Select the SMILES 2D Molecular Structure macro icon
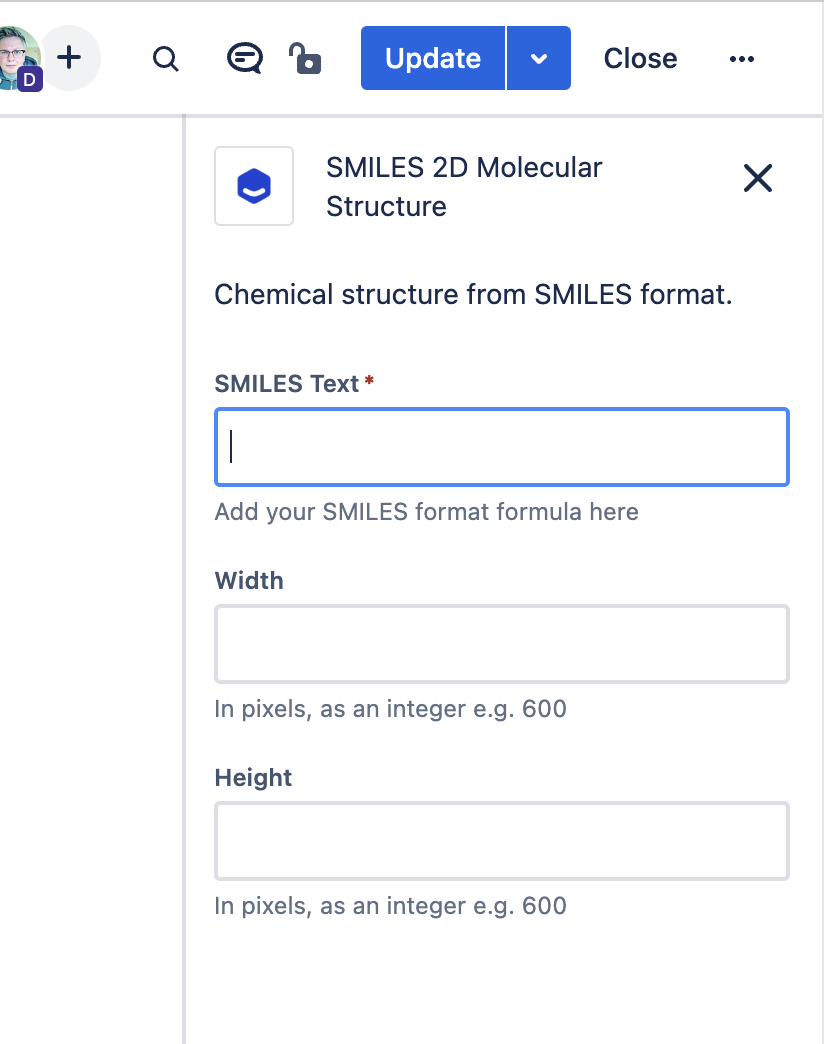 pyautogui.click(x=254, y=186)
